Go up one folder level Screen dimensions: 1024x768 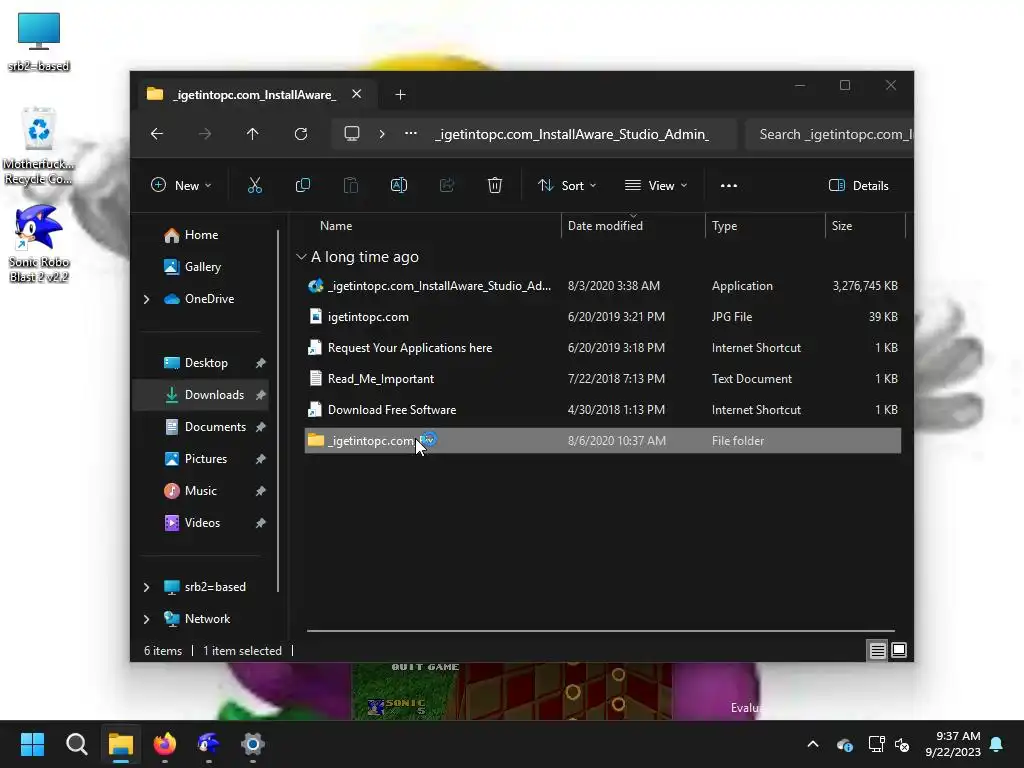tap(253, 134)
